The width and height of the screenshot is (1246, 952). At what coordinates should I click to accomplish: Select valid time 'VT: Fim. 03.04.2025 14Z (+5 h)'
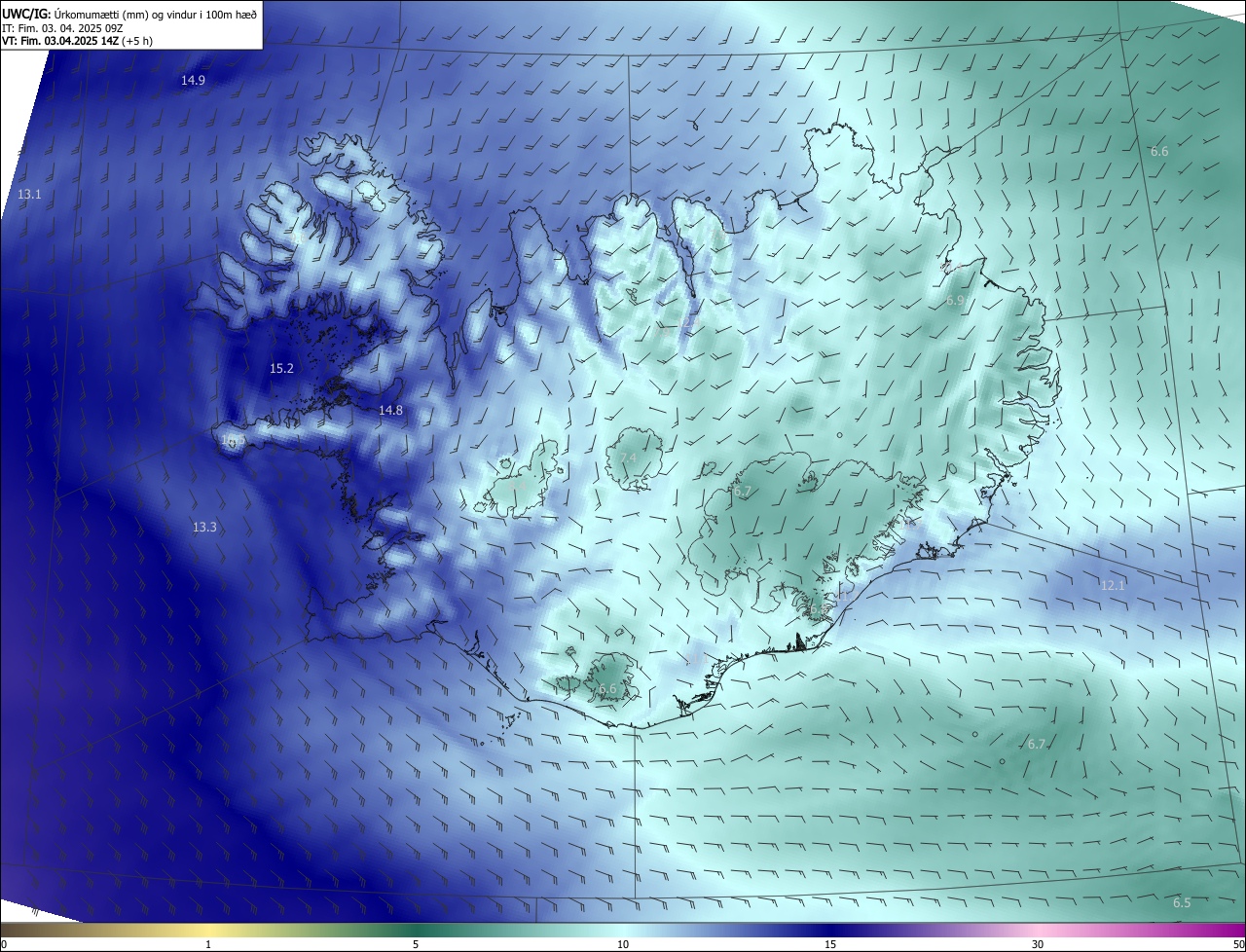79,41
